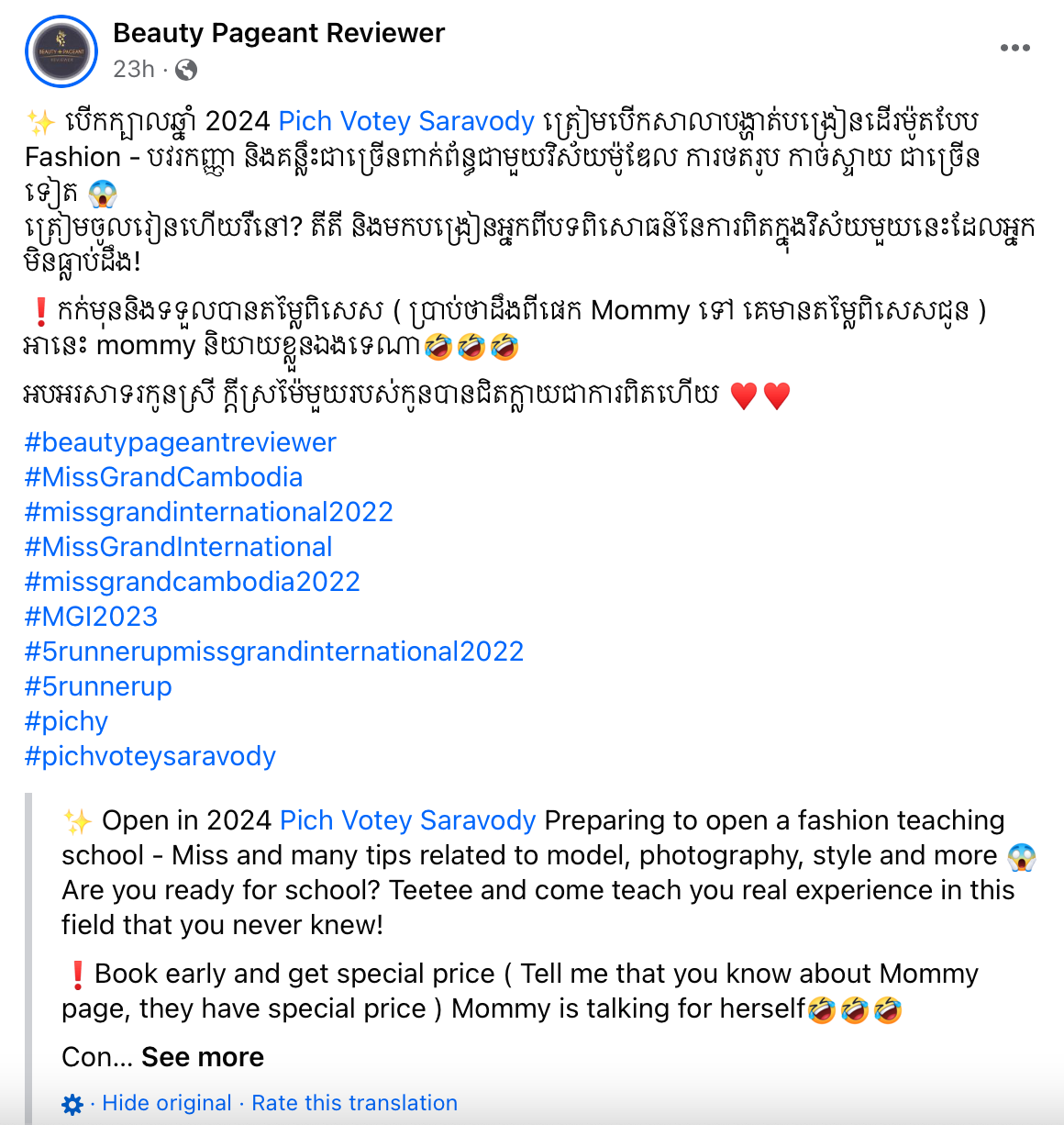Click the public globe audience icon
The height and width of the screenshot is (1125, 1064).
[x=186, y=70]
